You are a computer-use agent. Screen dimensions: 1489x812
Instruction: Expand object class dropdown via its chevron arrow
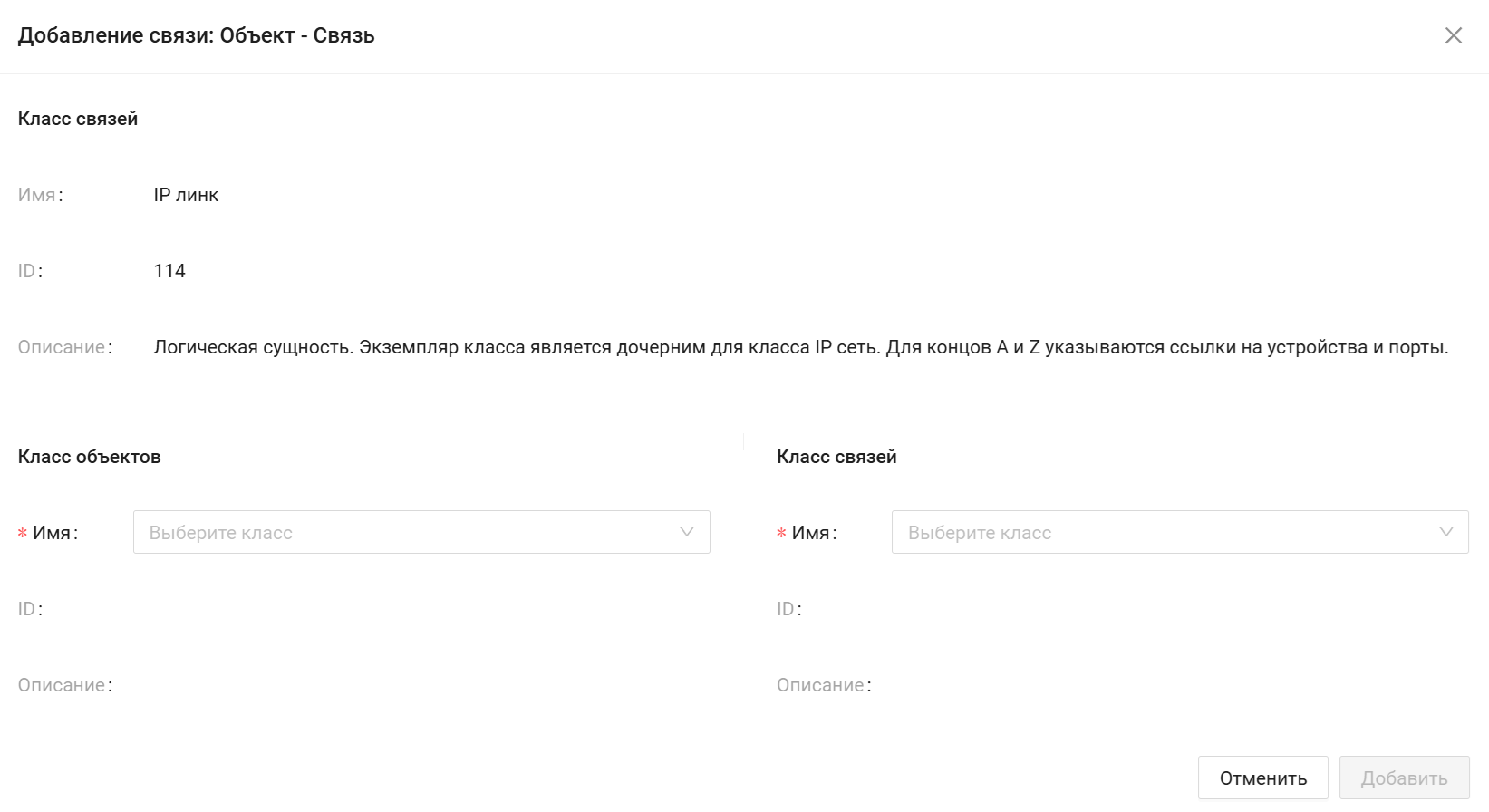click(687, 532)
